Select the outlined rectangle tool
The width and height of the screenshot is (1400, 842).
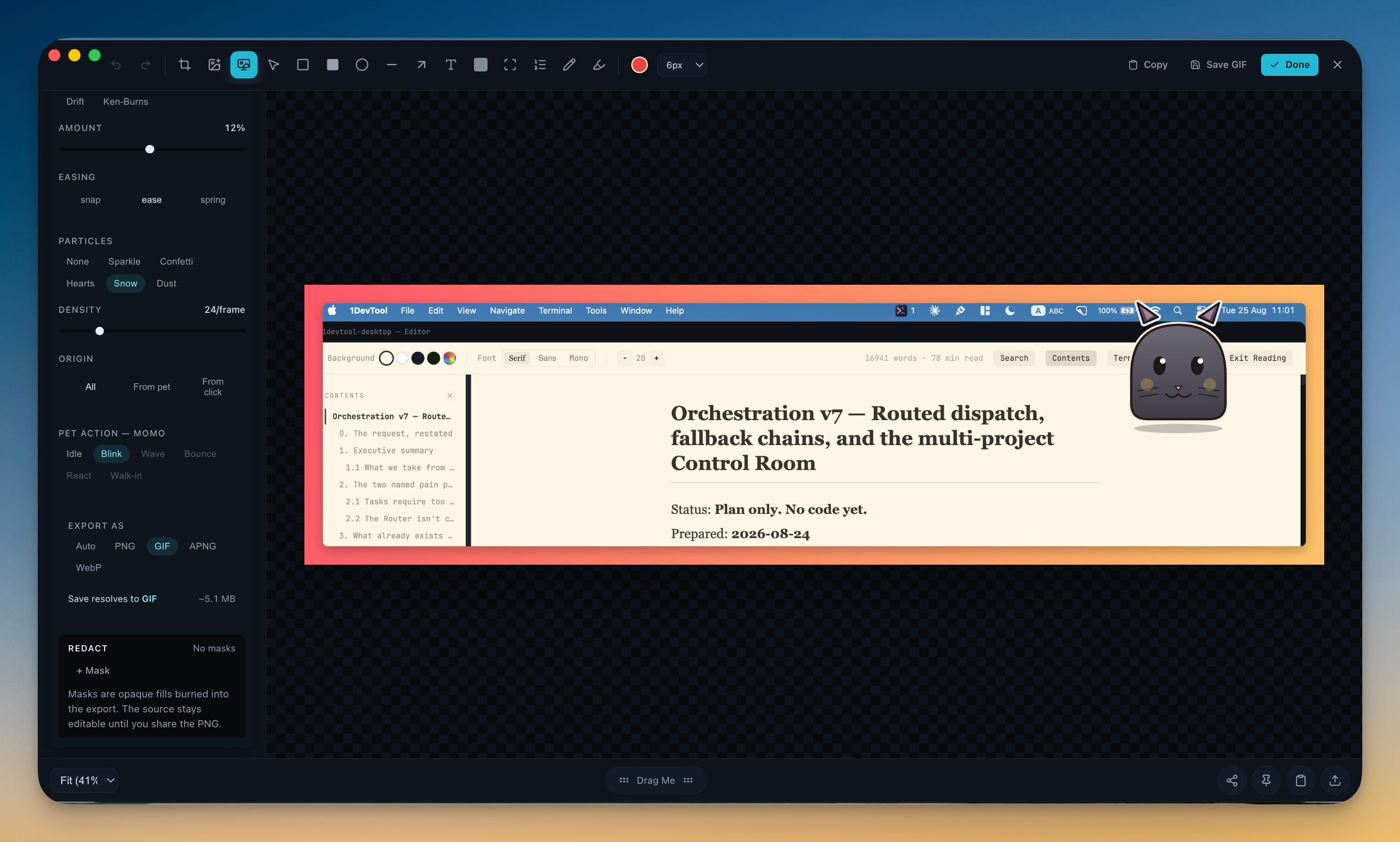coord(303,65)
